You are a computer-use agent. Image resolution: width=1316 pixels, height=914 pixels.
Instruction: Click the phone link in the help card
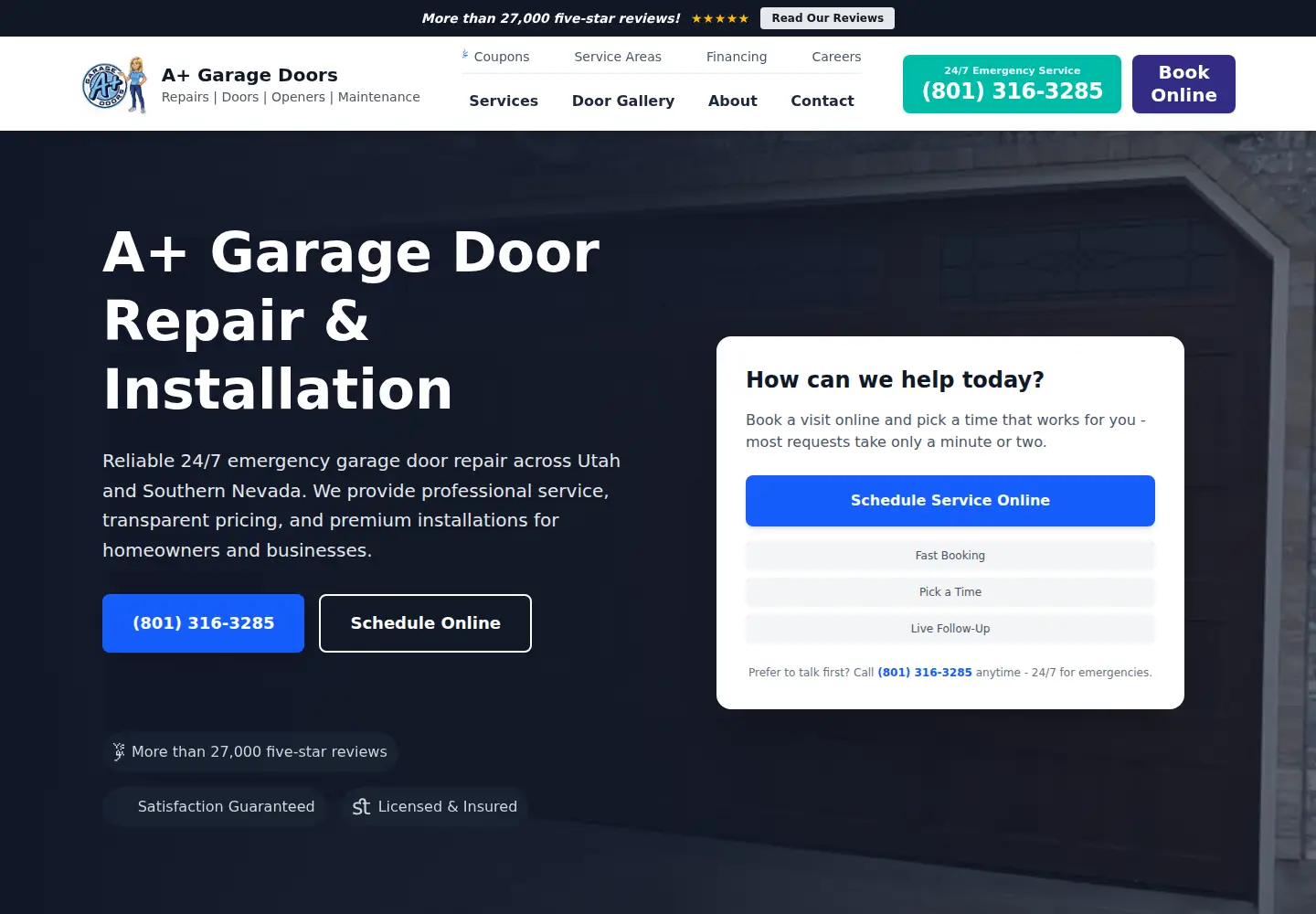[x=925, y=673]
